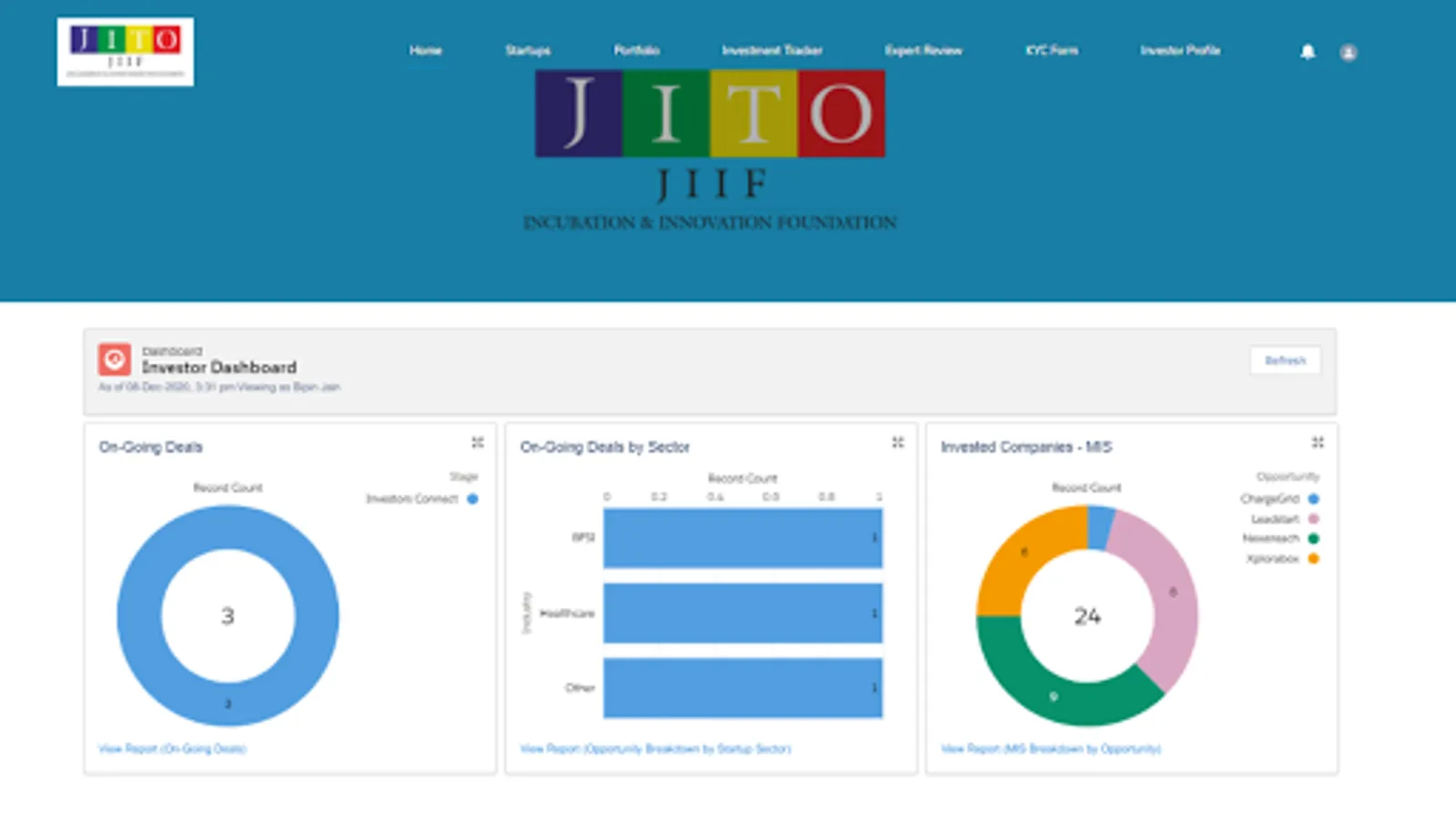This screenshot has height=819, width=1456.
Task: Click the "24" total in MIS donut
Action: coord(1087,616)
